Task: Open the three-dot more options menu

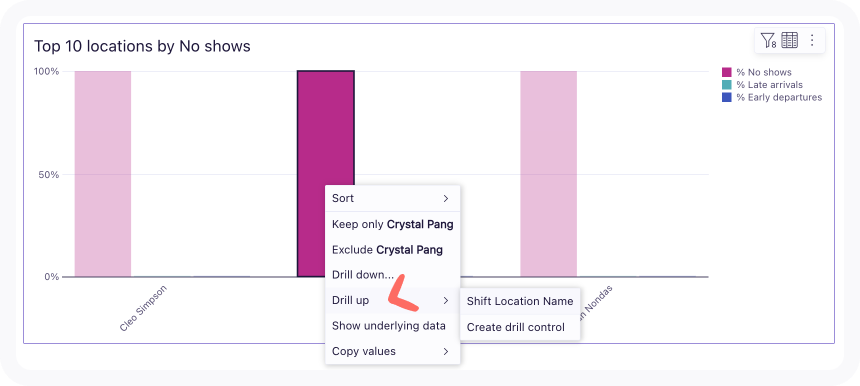Action: click(813, 40)
